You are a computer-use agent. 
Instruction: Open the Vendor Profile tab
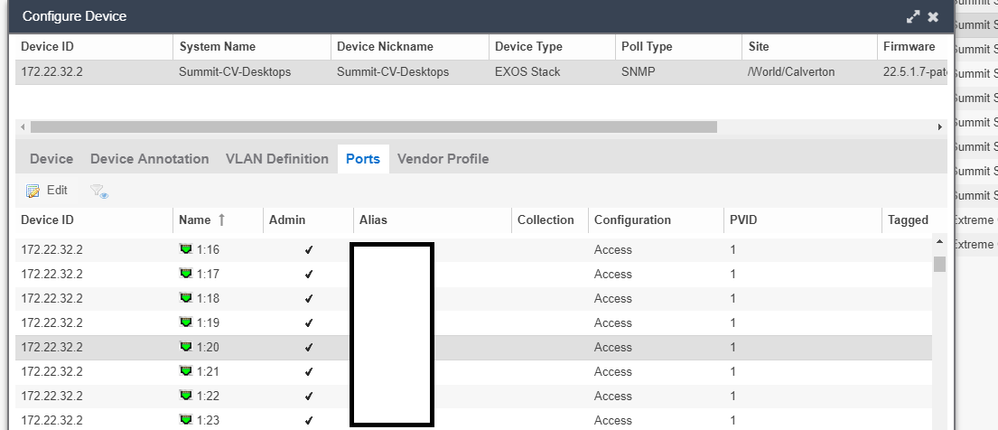[443, 159]
